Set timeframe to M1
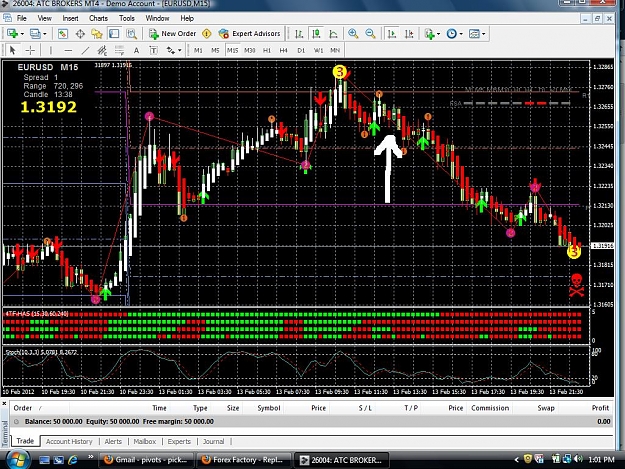The width and height of the screenshot is (625, 469). [198, 50]
